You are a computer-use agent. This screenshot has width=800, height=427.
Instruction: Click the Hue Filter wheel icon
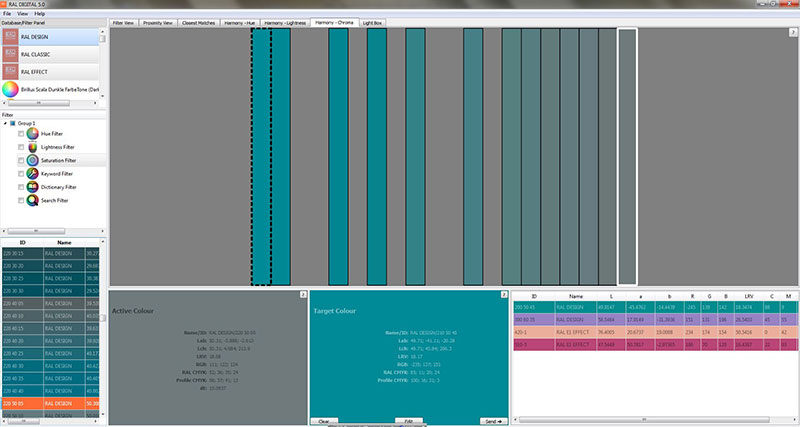[33, 134]
